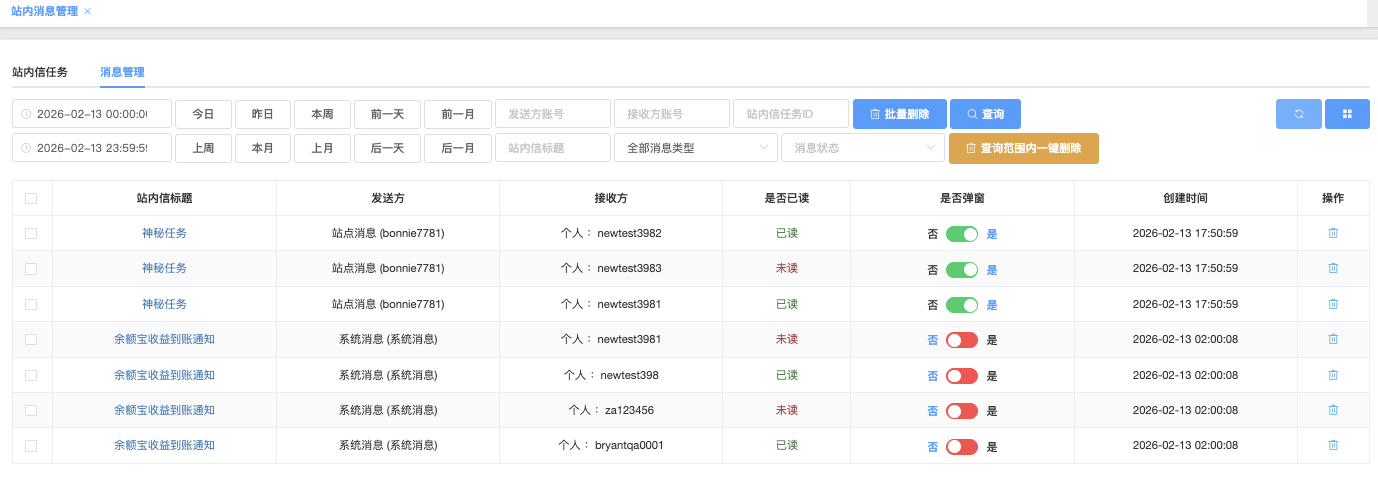
Task: Enable popup switch for za123456 row
Action: (x=962, y=411)
